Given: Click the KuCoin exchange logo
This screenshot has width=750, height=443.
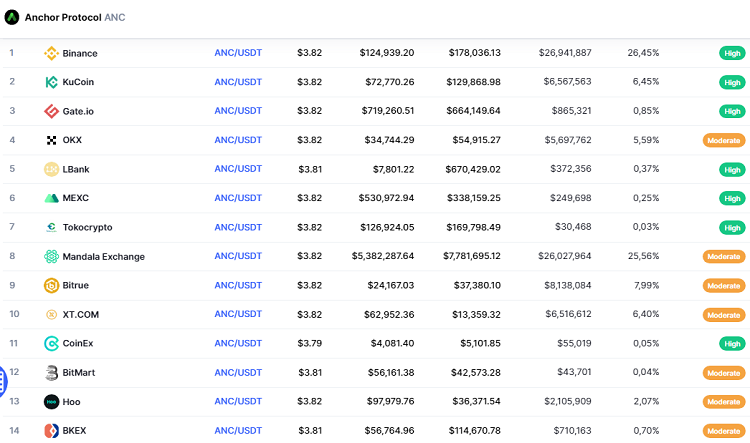Looking at the screenshot, I should tap(51, 82).
